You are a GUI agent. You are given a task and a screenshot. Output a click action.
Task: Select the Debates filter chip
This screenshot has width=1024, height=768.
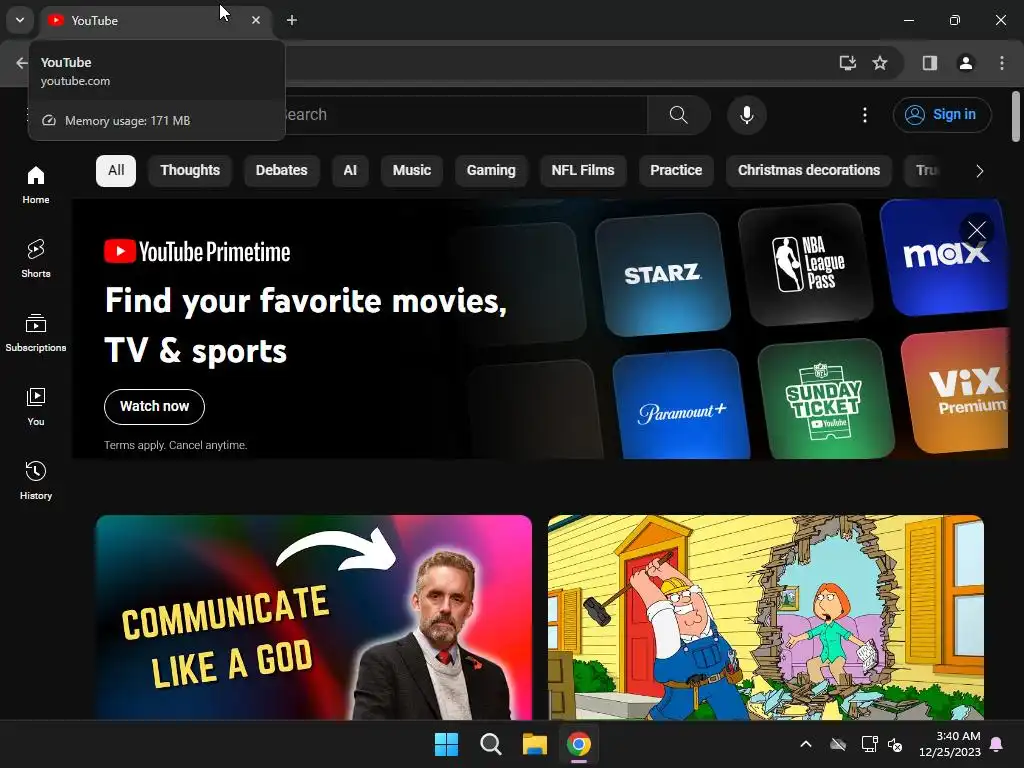281,170
